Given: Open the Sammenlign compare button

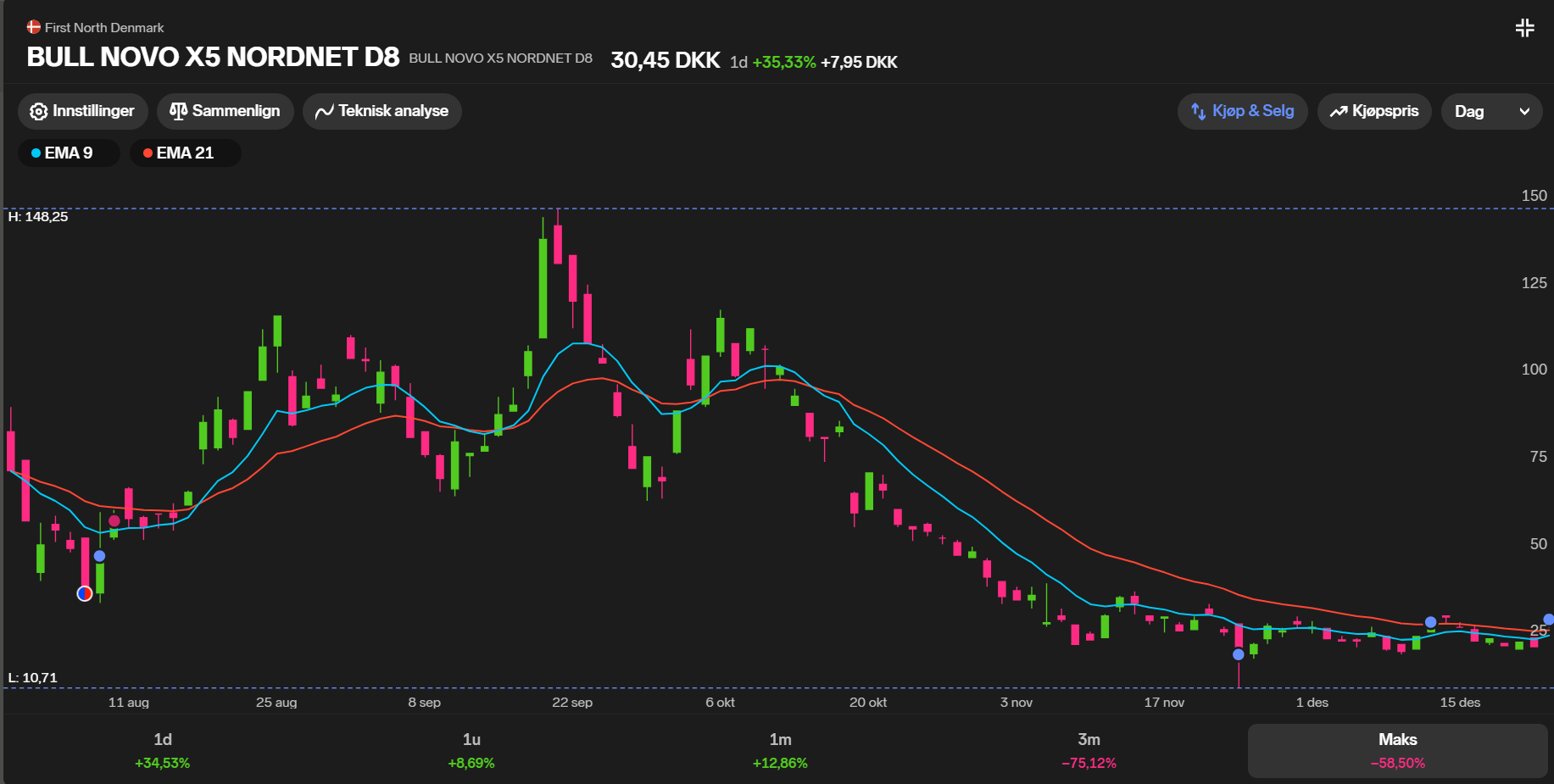Looking at the screenshot, I should [226, 112].
